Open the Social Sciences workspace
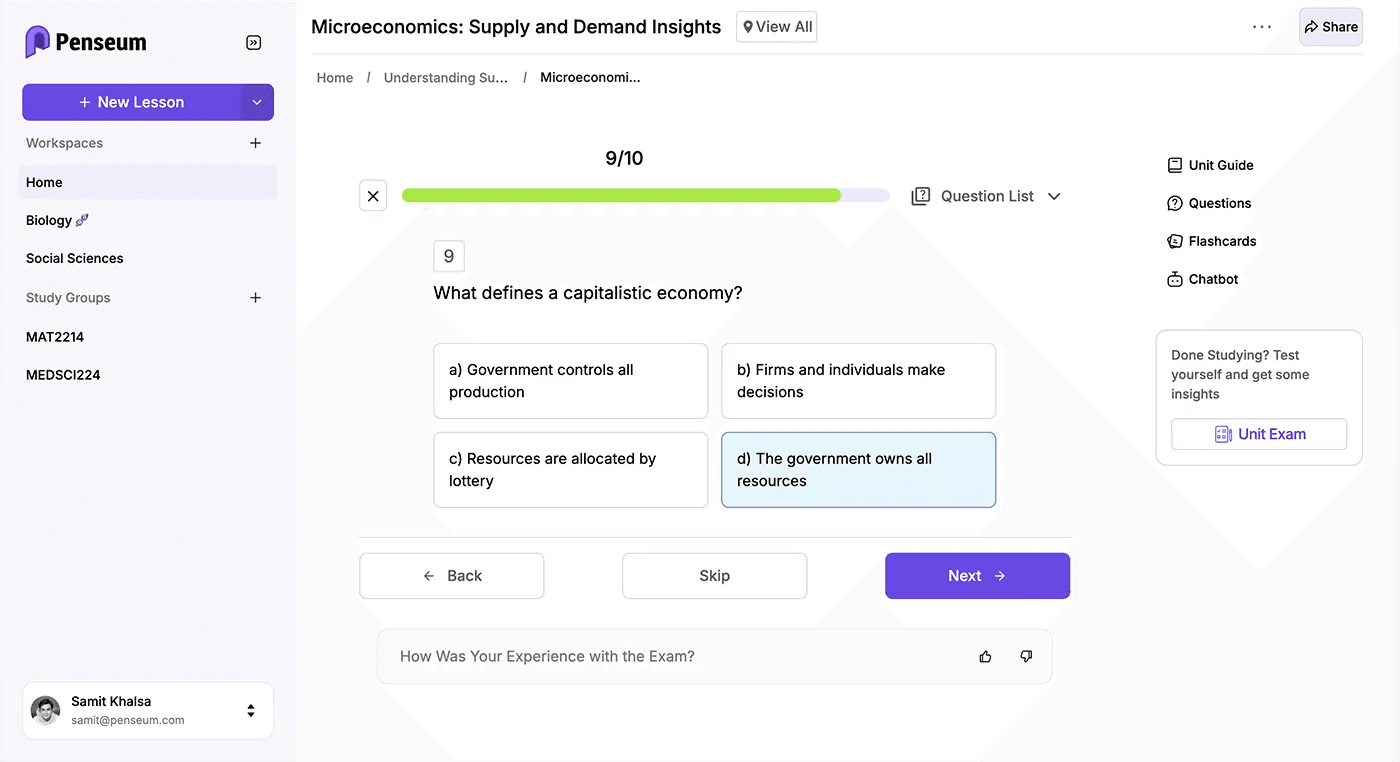 [x=75, y=258]
